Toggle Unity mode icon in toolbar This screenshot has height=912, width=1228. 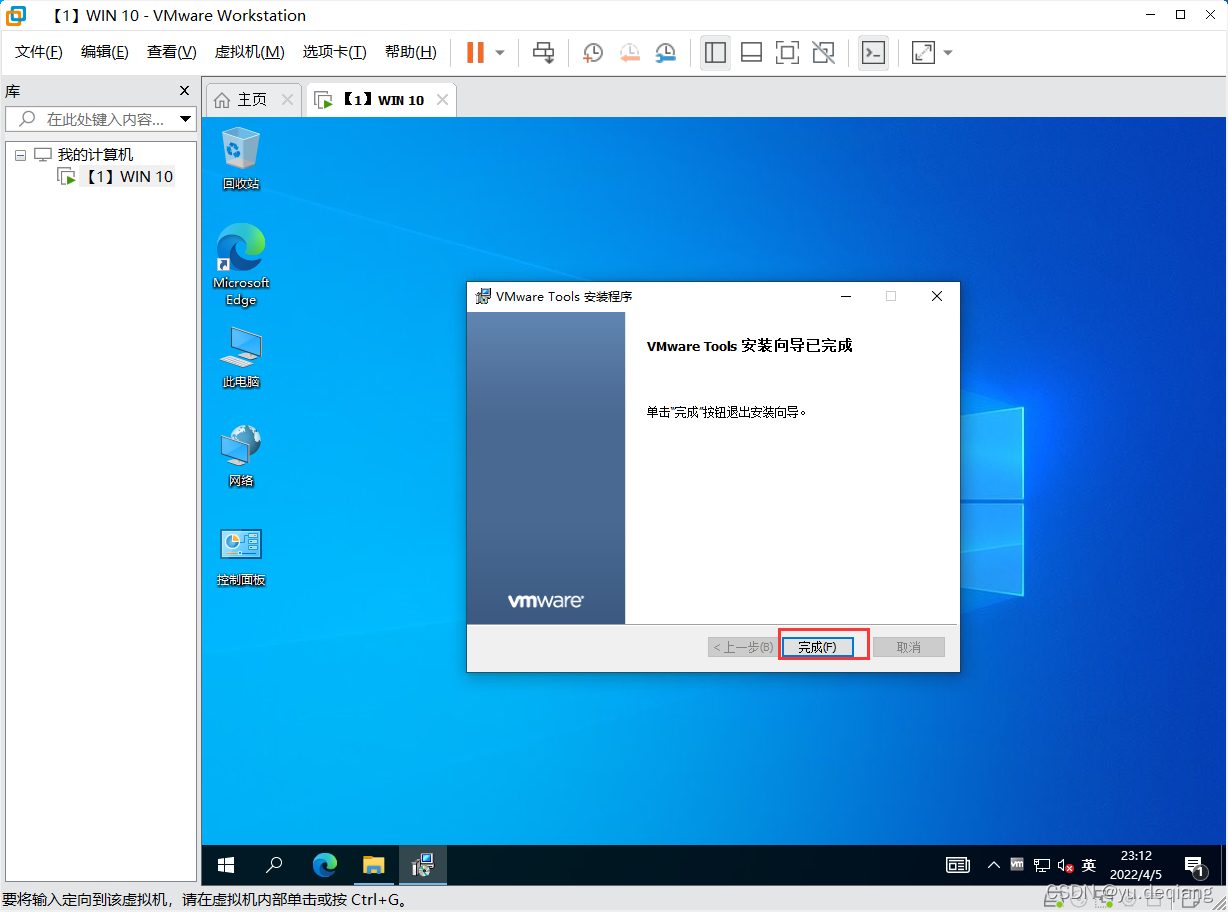coord(824,52)
